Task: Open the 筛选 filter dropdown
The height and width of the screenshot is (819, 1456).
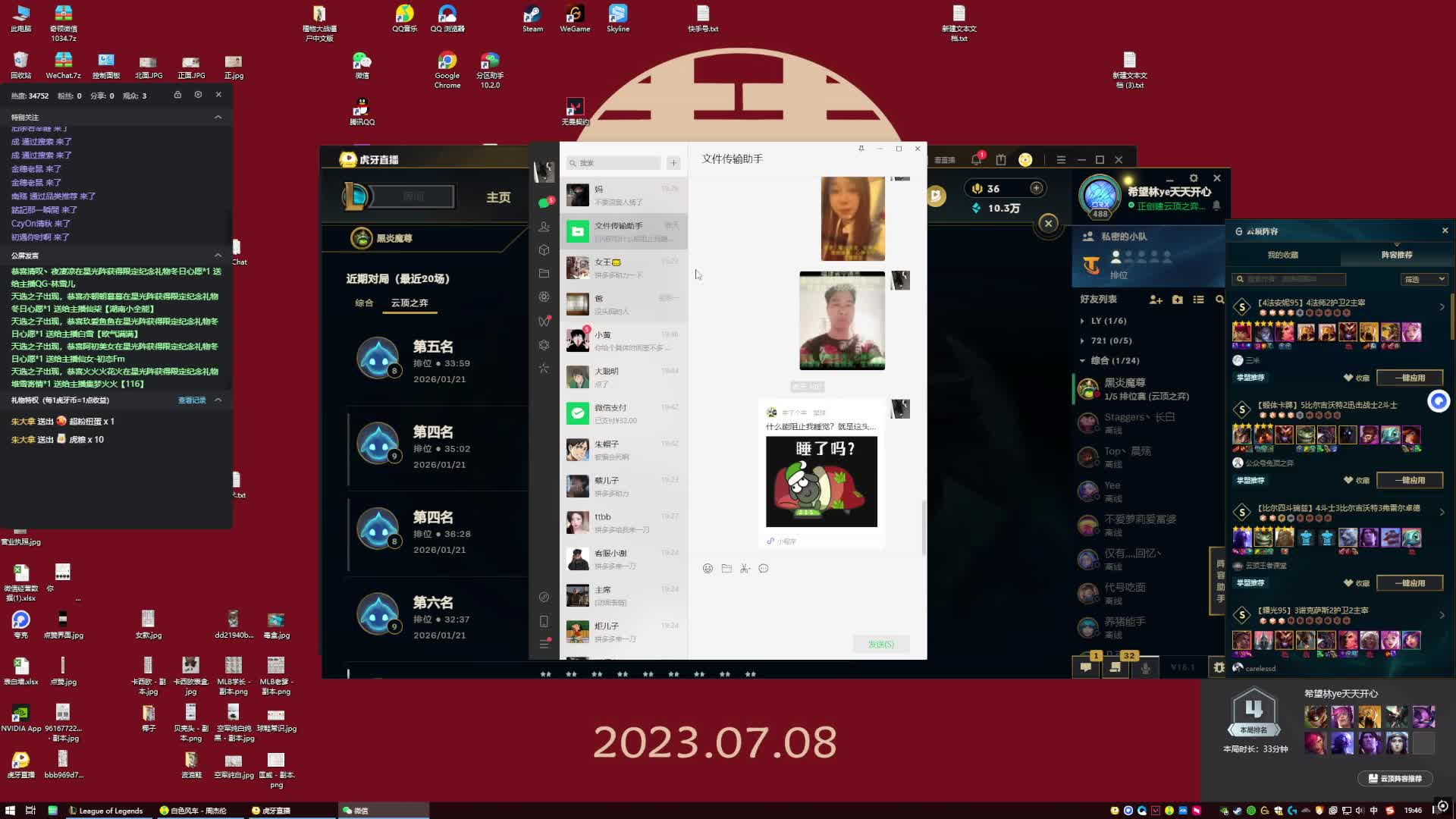Action: tap(1423, 279)
